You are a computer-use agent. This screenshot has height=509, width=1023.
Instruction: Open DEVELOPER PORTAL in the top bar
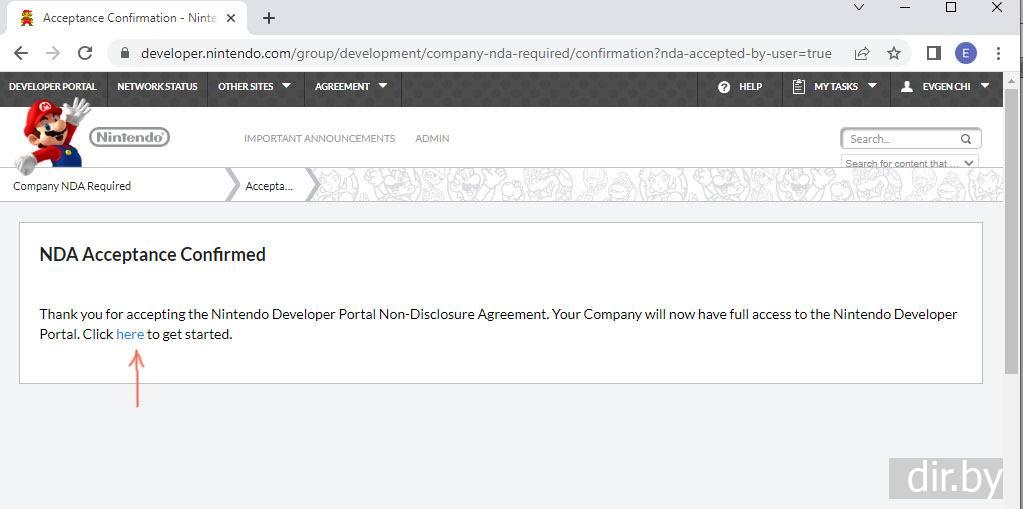53,86
